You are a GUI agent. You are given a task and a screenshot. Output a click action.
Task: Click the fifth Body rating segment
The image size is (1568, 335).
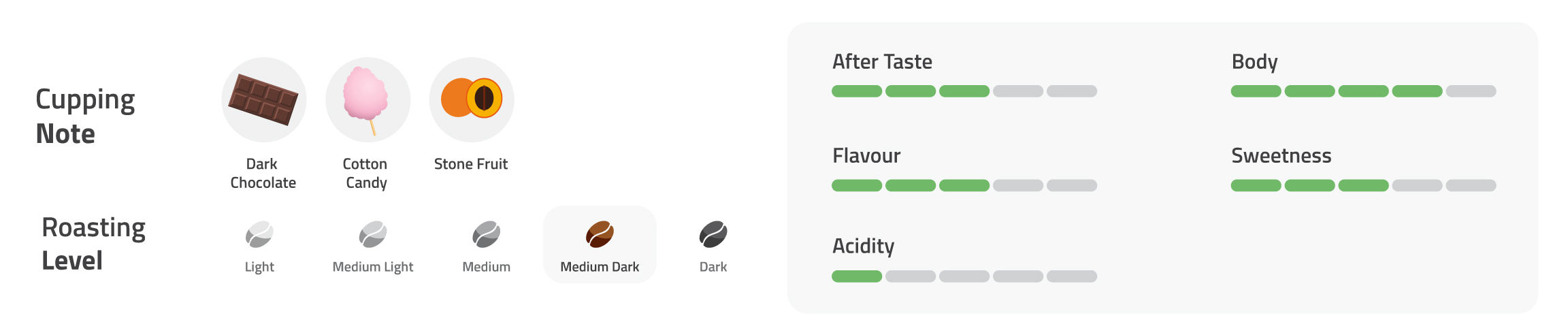click(1471, 91)
